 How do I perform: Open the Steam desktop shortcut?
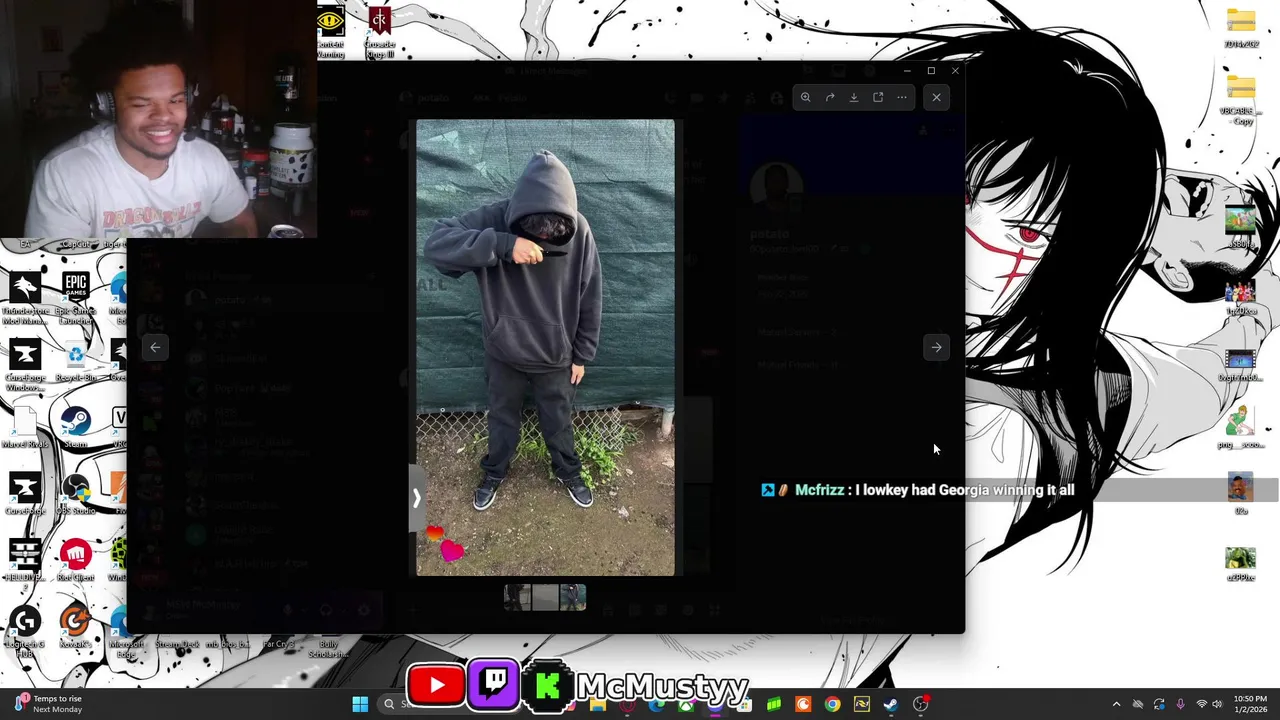coord(76,428)
